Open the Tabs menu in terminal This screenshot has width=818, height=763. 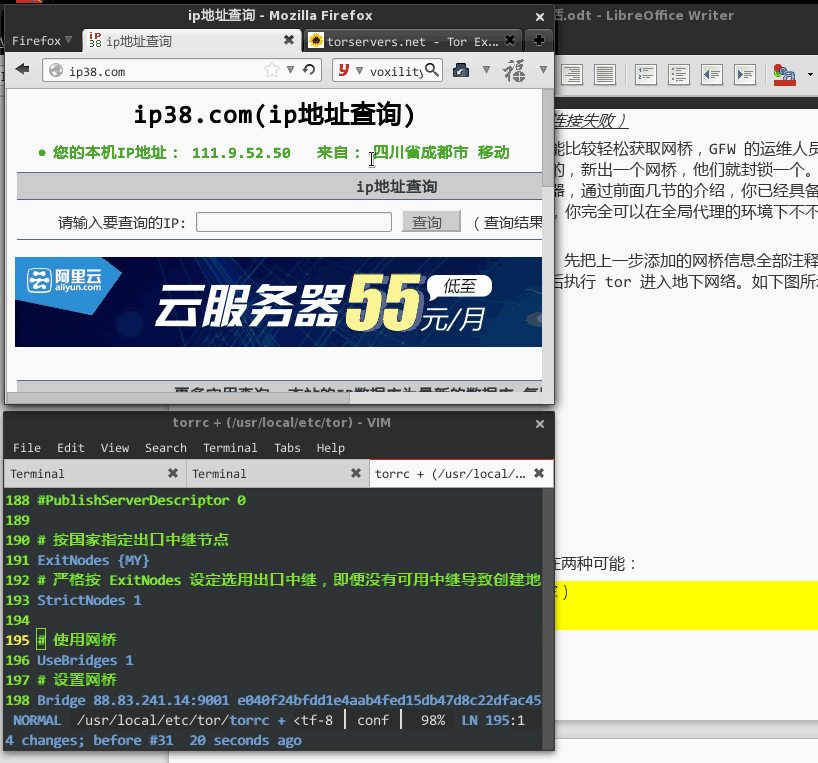pos(287,448)
